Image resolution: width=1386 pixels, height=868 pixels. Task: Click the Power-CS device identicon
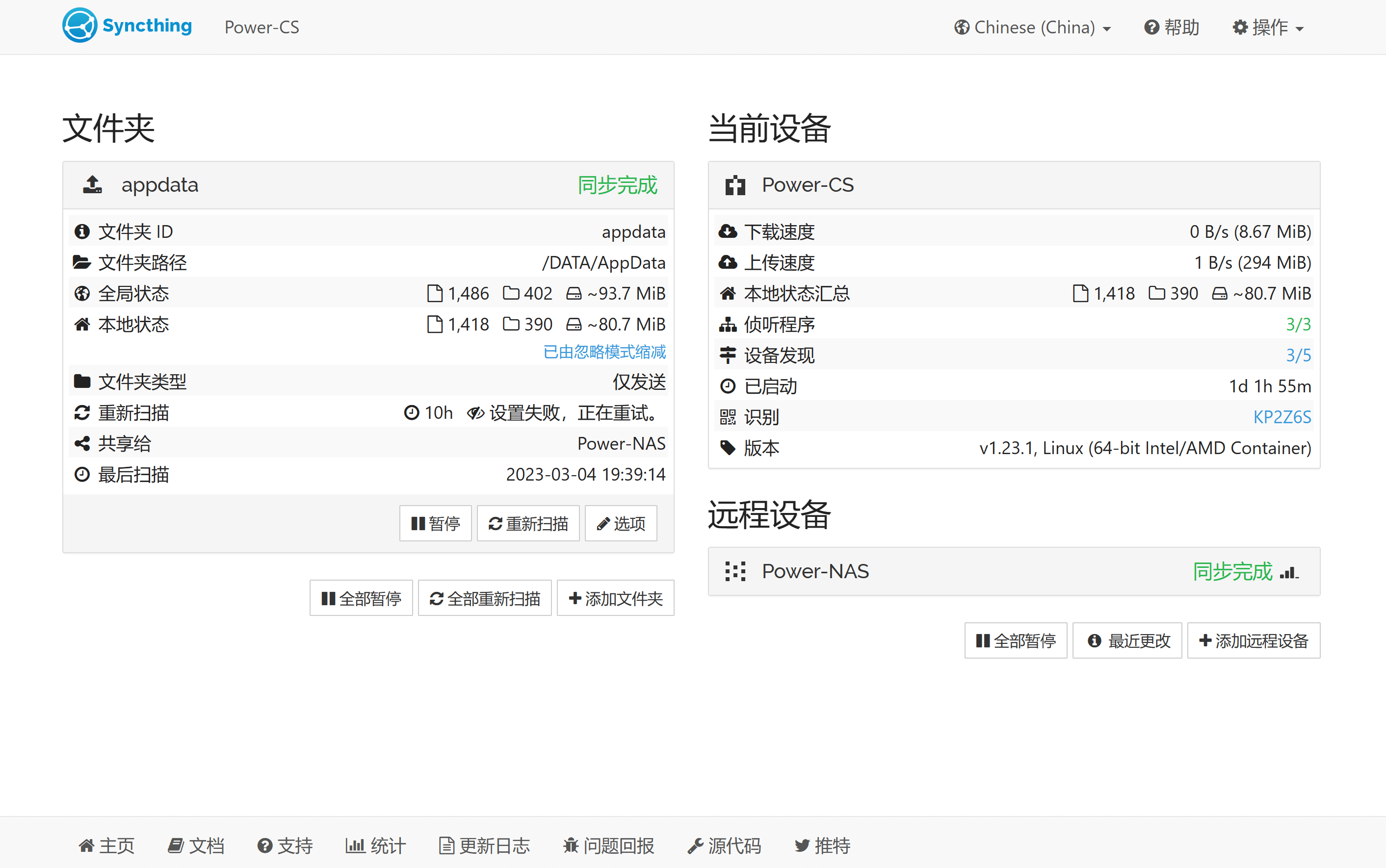(x=735, y=185)
